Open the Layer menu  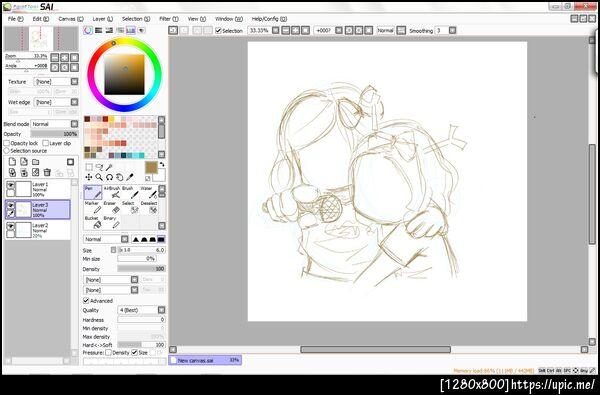coord(102,19)
